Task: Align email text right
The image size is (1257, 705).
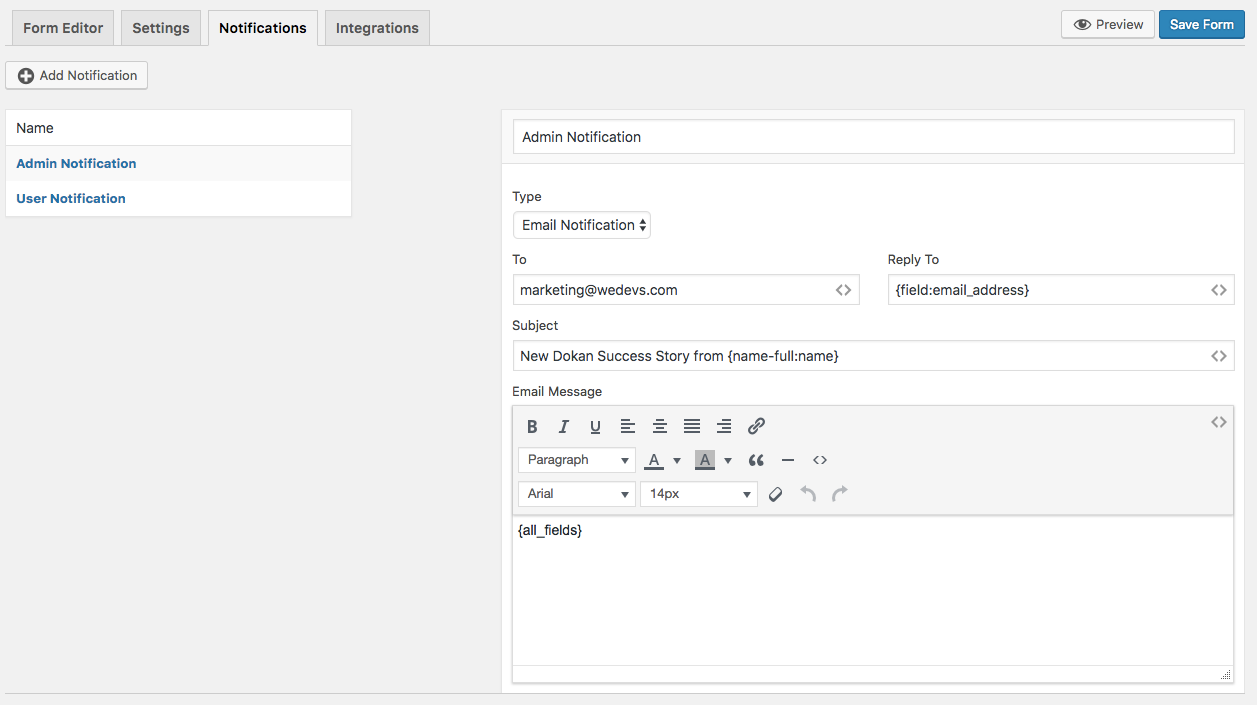Action: [x=724, y=427]
